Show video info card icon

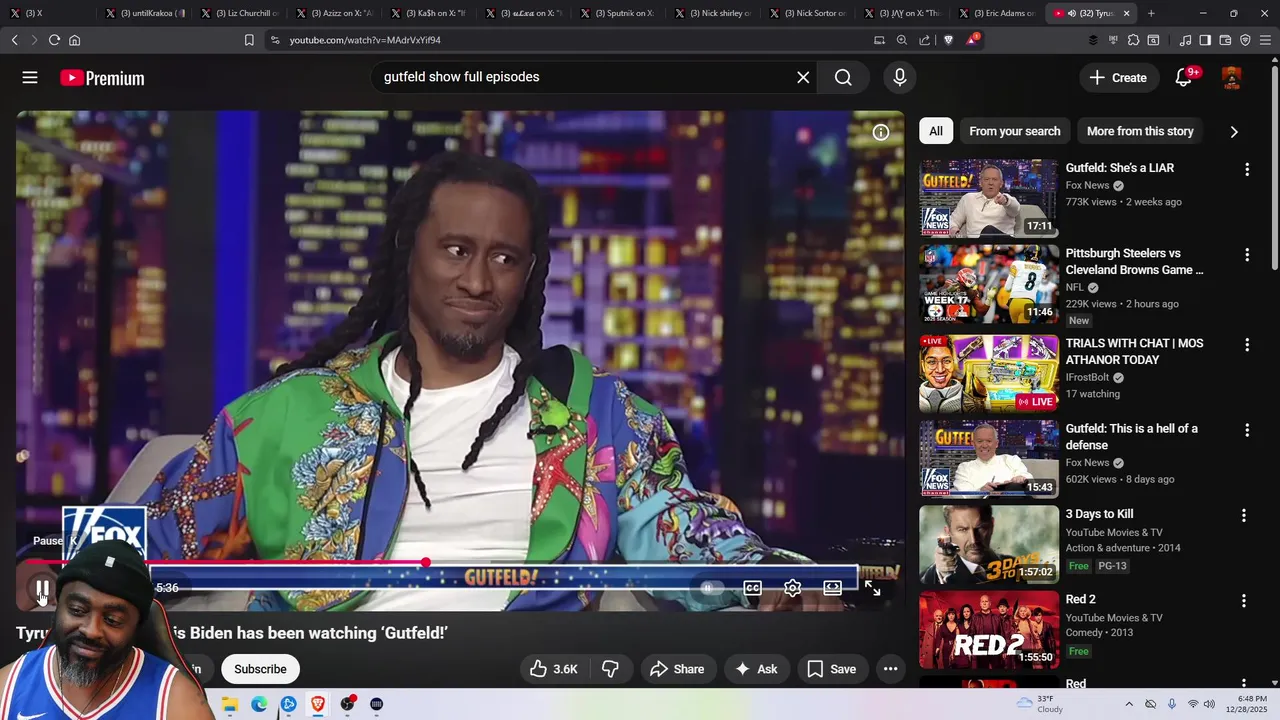point(881,132)
